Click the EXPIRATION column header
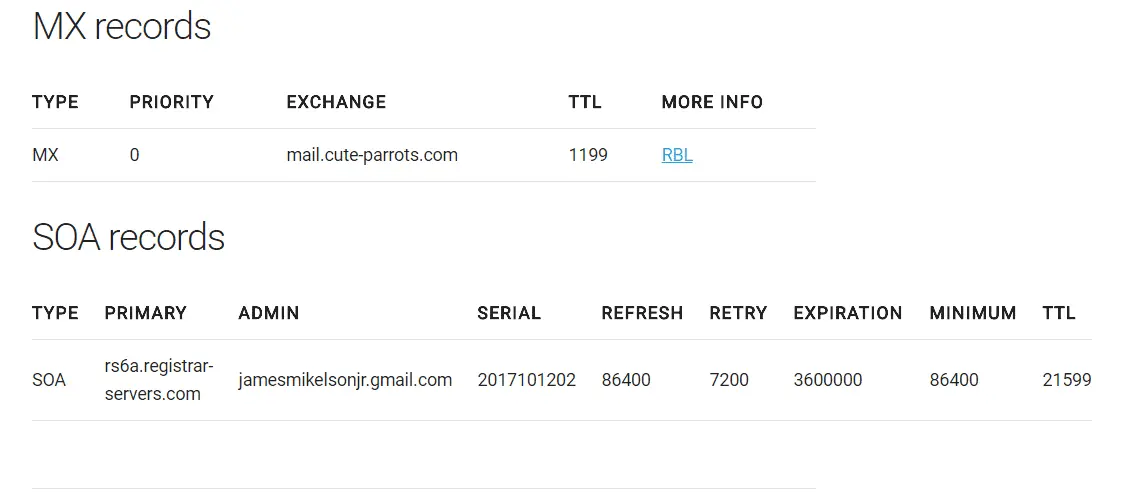This screenshot has height=497, width=1135. coord(848,313)
